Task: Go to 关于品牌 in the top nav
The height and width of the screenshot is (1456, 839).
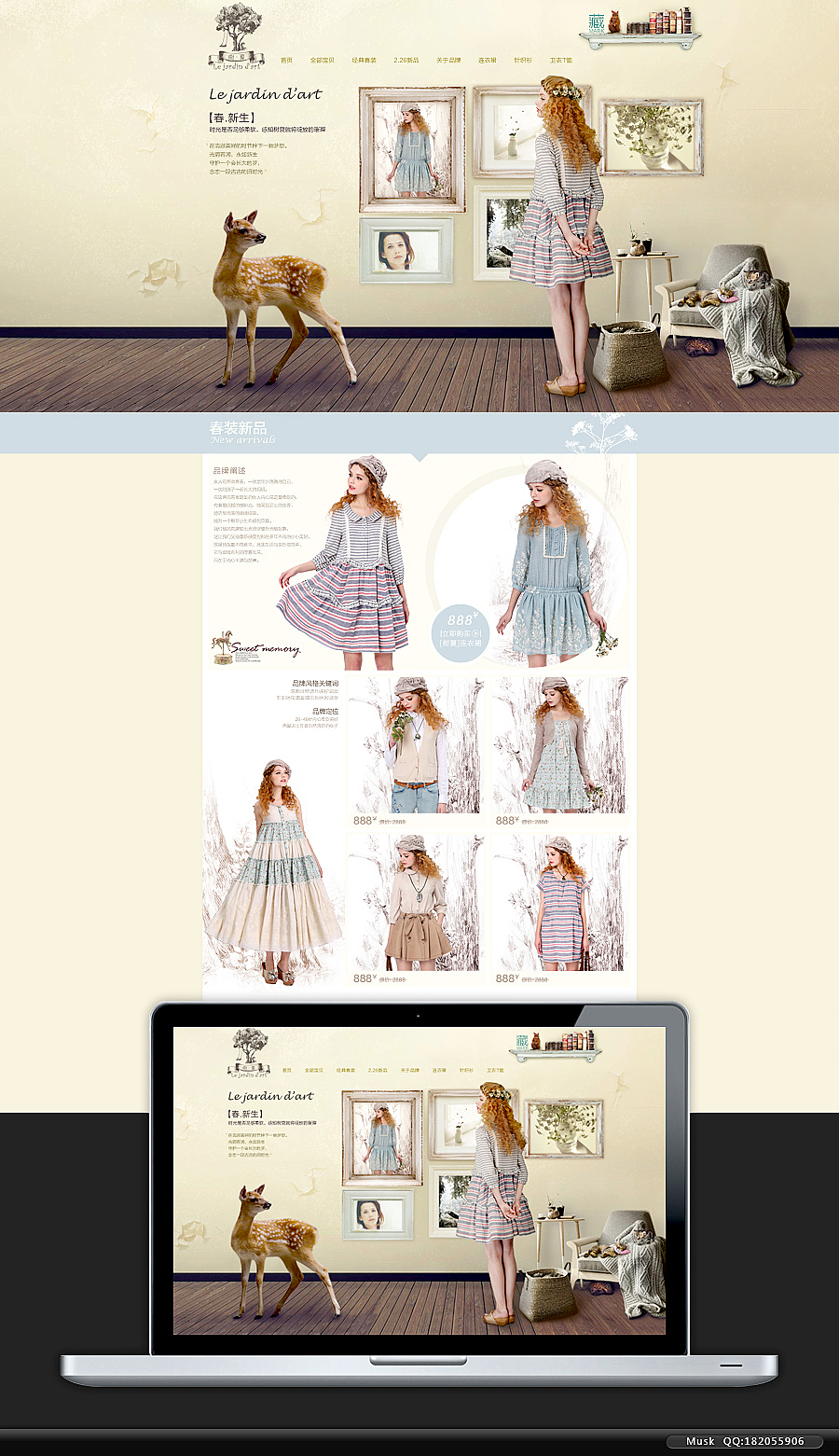Action: click(x=448, y=60)
